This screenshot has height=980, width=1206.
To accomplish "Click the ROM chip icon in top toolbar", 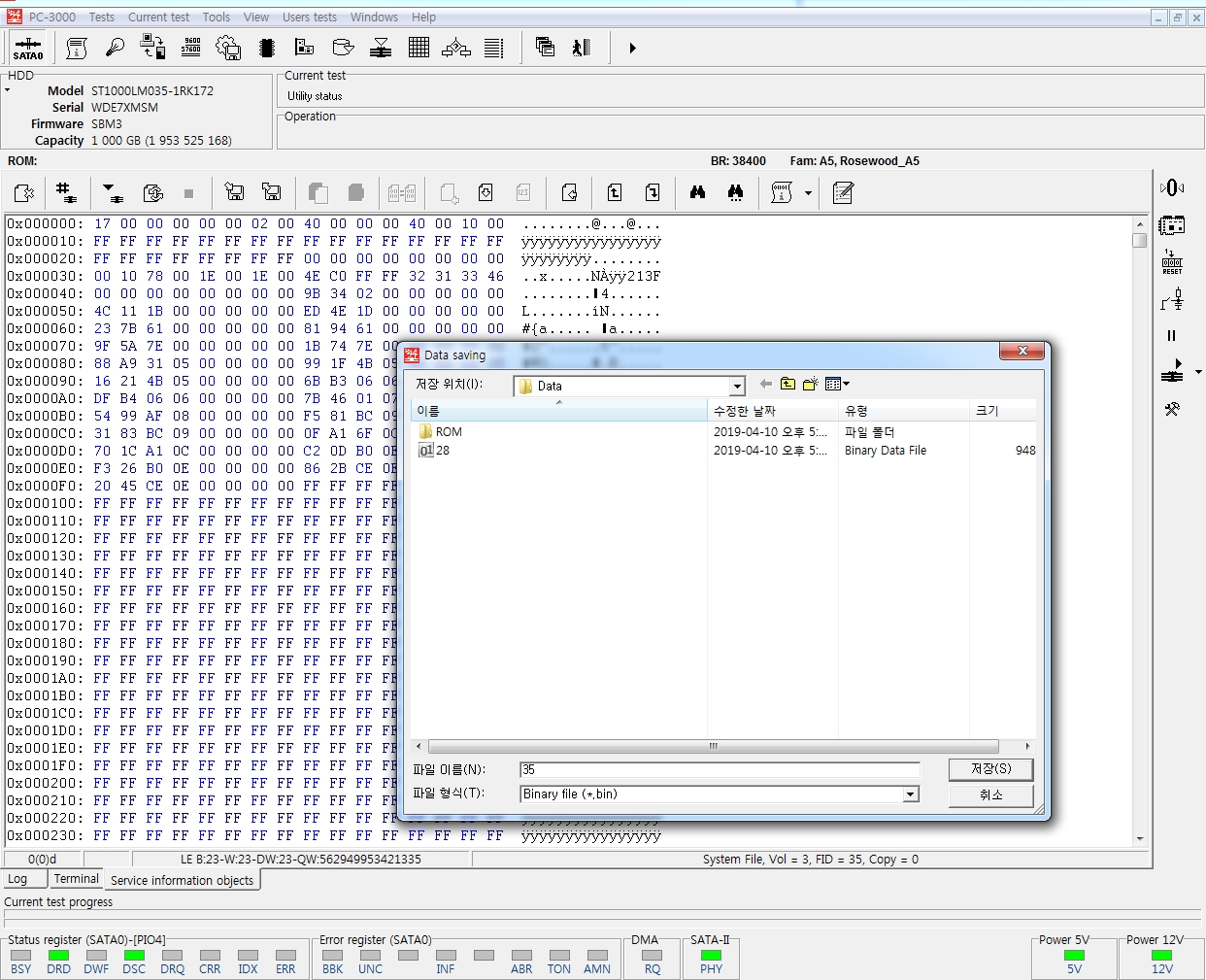I will [267, 48].
